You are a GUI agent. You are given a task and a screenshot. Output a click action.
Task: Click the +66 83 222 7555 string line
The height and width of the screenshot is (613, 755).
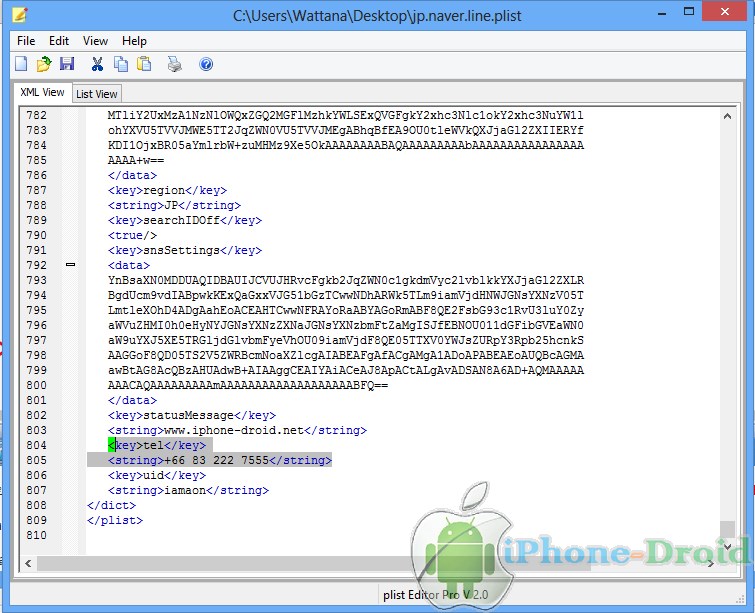[x=220, y=460]
